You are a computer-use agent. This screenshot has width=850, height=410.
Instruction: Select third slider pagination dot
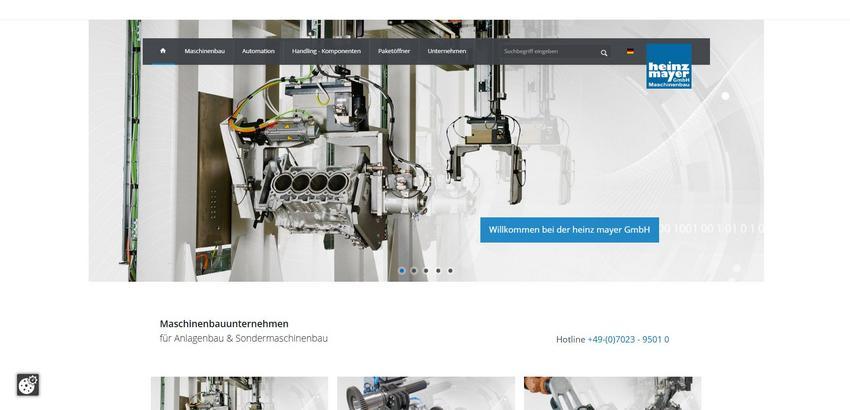coord(426,270)
